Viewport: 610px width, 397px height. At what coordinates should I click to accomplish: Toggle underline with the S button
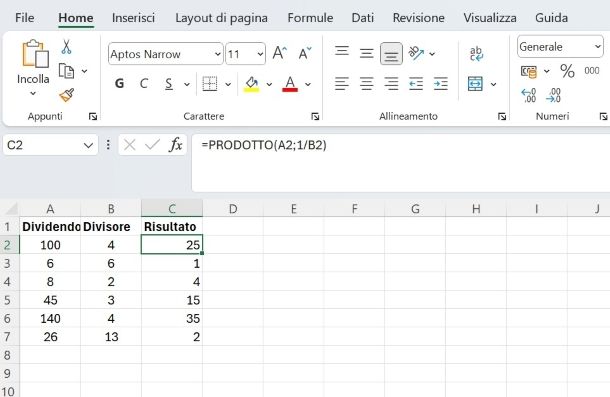[x=168, y=83]
